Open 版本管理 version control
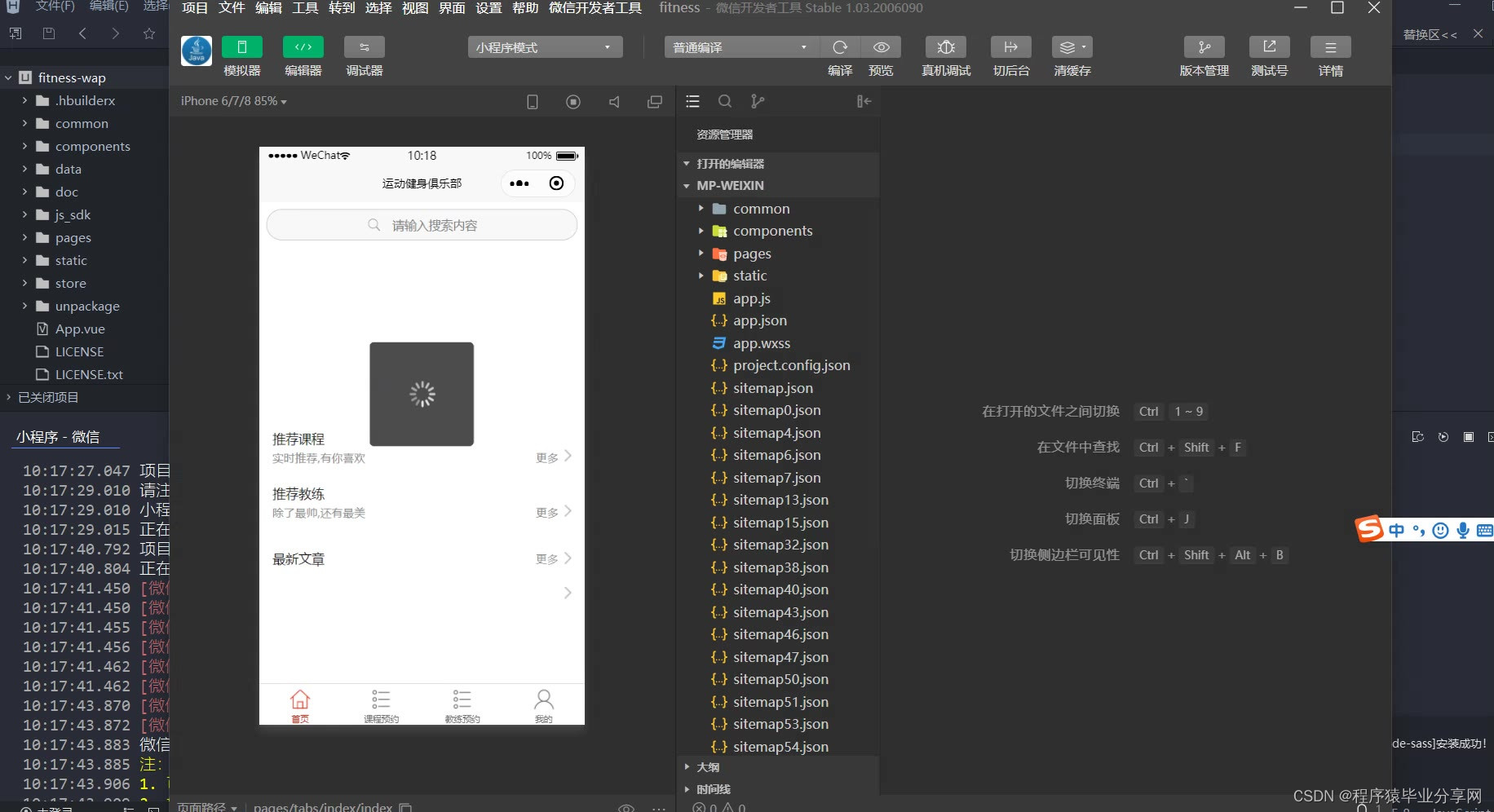Image resolution: width=1494 pixels, height=812 pixels. (1204, 47)
